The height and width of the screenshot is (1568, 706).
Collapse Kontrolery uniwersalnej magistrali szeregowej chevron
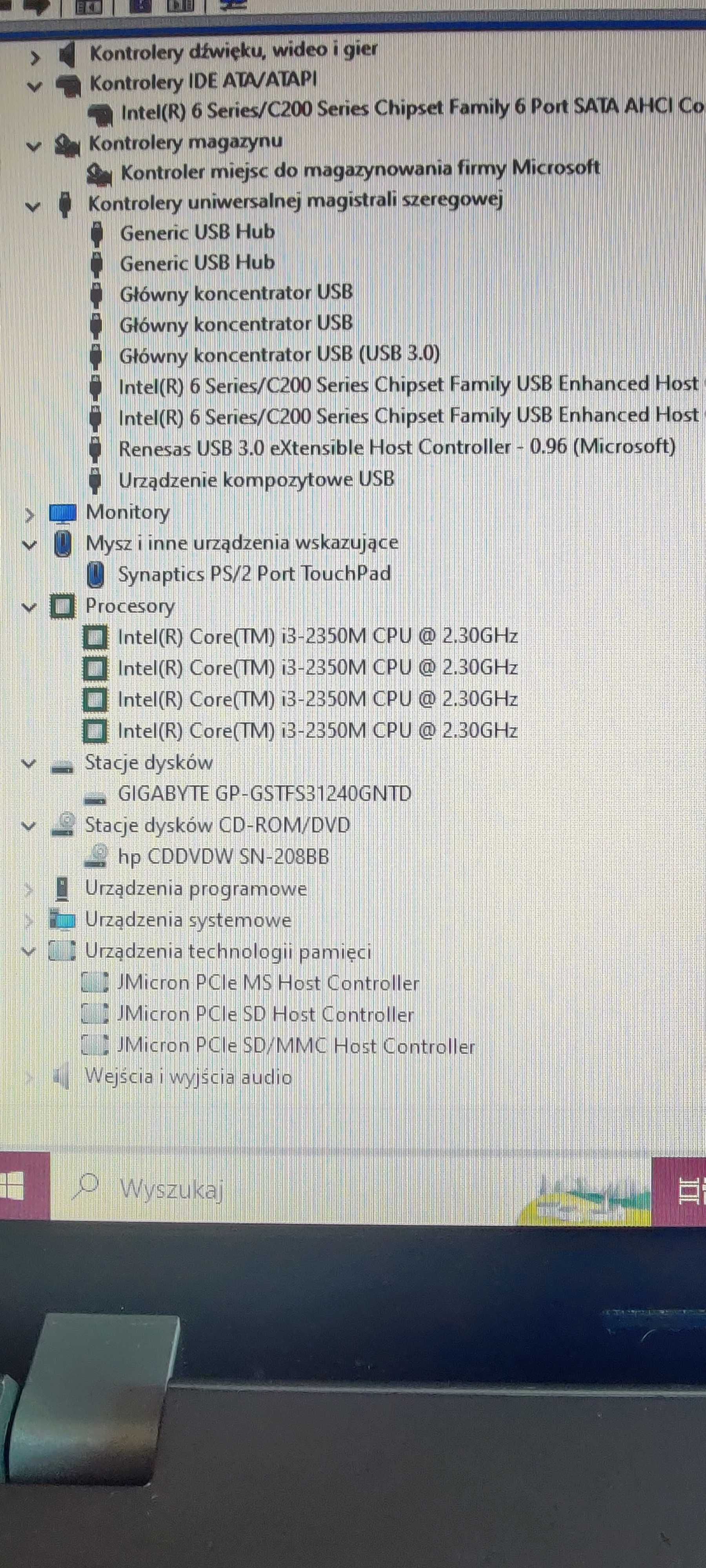pyautogui.click(x=32, y=206)
